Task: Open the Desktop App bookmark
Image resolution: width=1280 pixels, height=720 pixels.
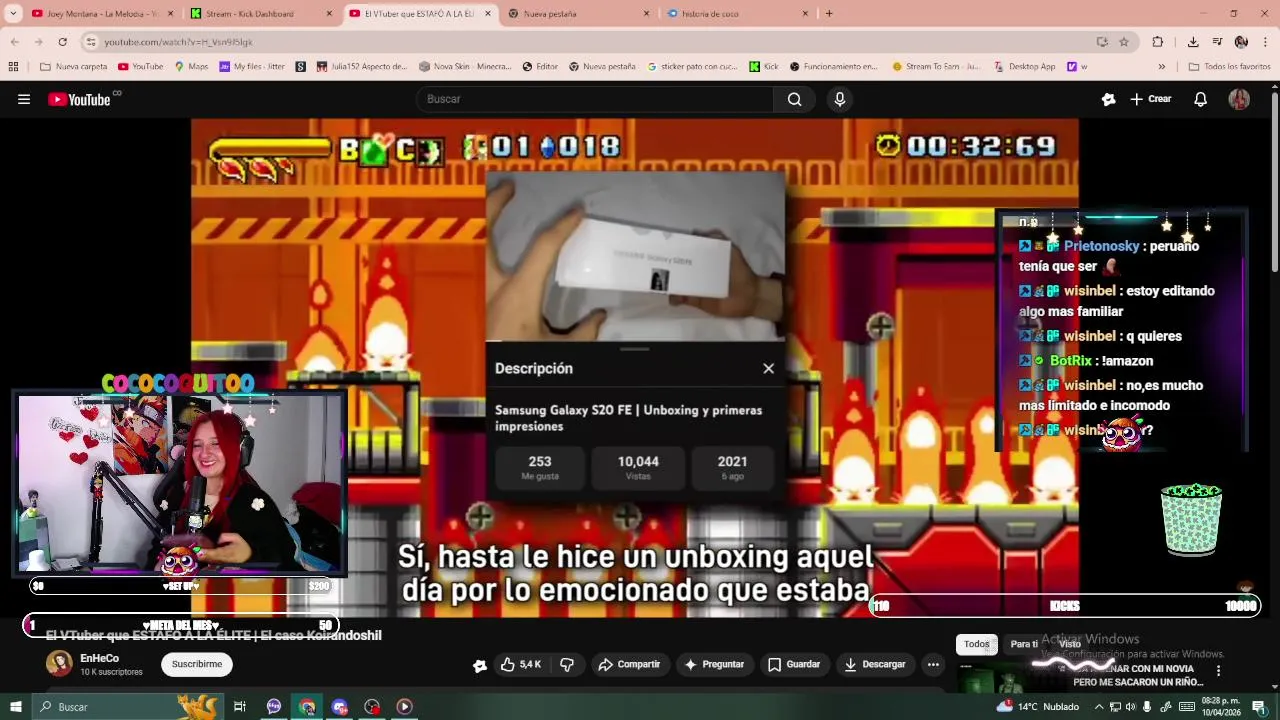Action: click(x=1025, y=67)
